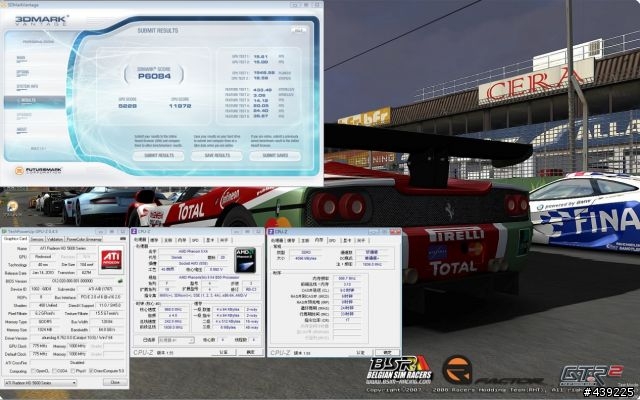Click the Driver Version field in GPU-Z
Viewport: 640px width, 400px height.
[x=77, y=338]
